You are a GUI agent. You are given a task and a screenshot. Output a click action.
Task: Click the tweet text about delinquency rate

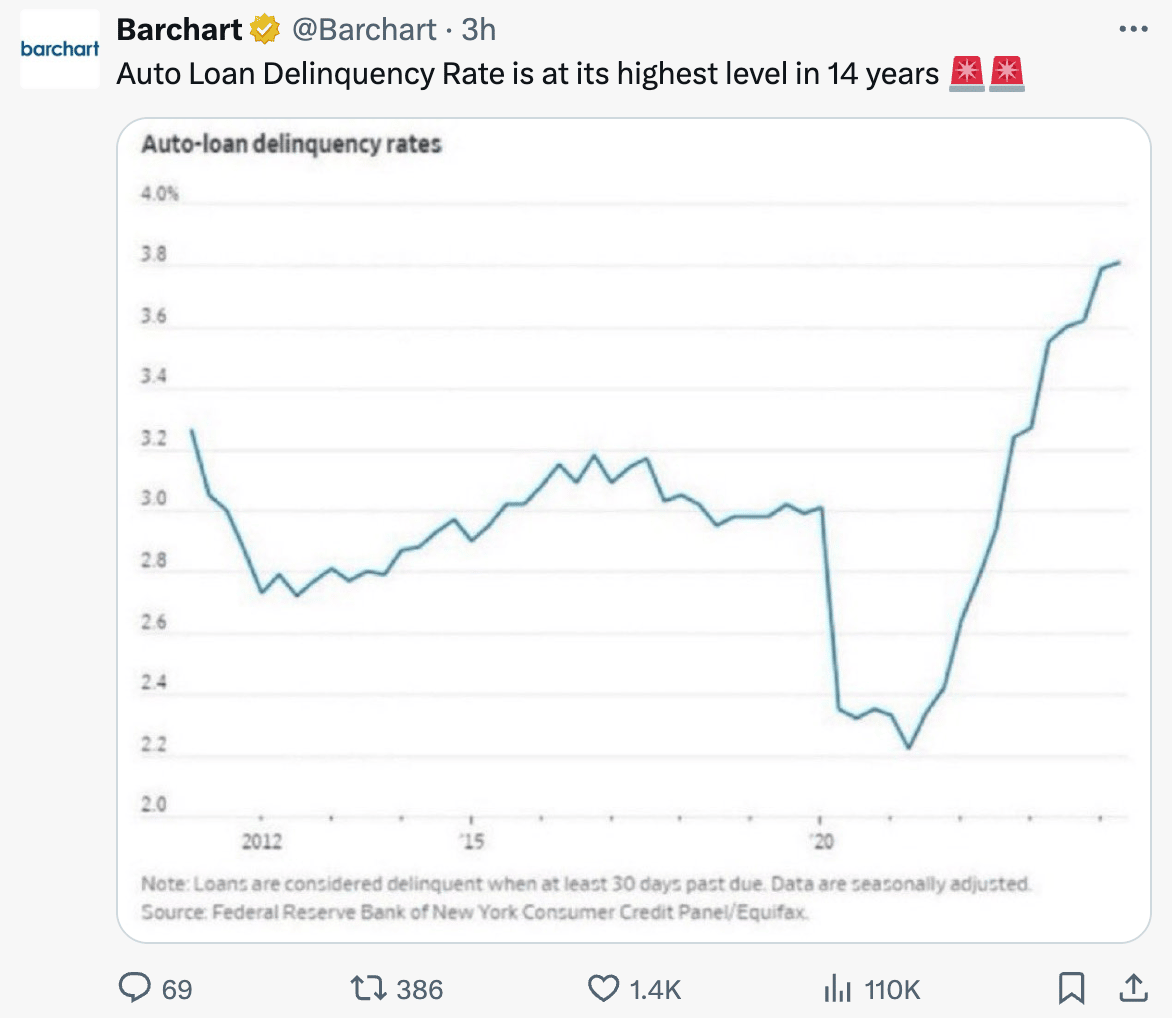(527, 74)
